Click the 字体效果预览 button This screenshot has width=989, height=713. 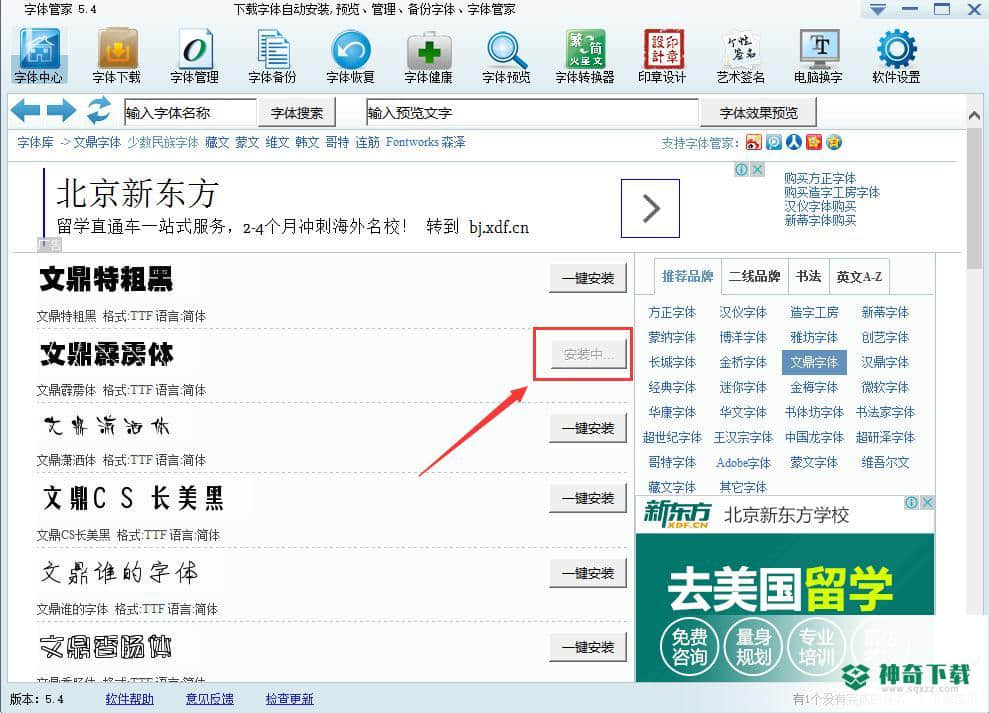coord(759,113)
